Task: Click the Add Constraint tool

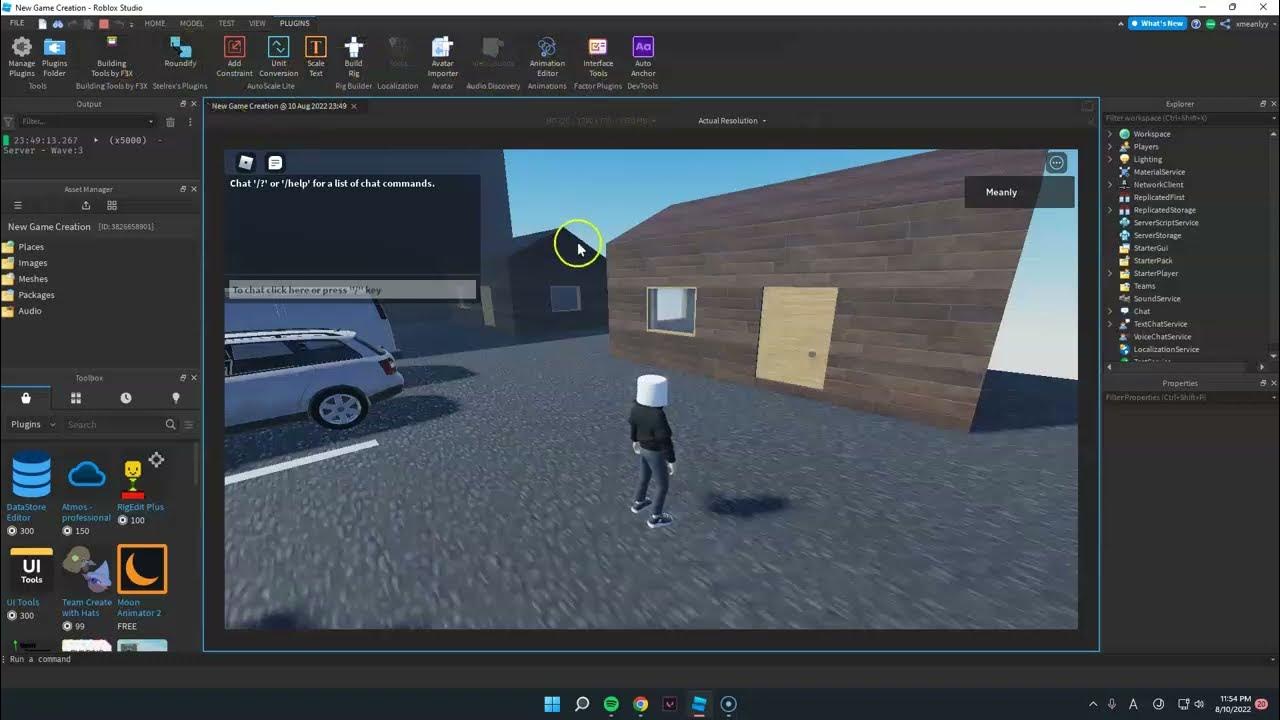Action: click(x=234, y=56)
